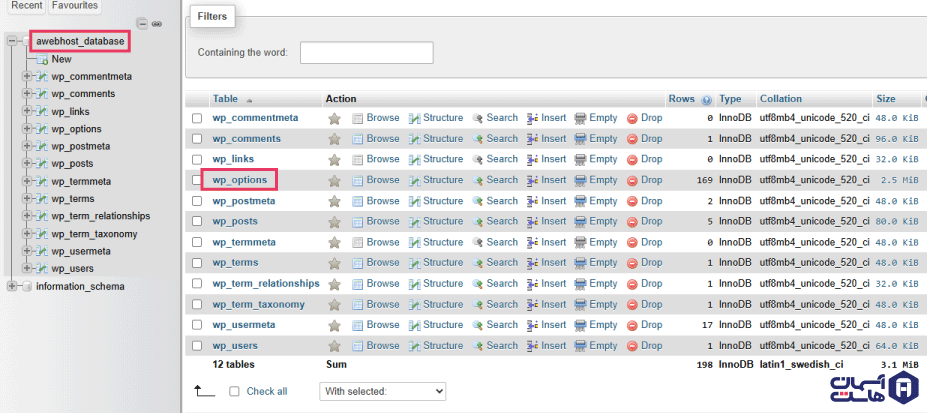
Task: Sort by the Table column header
Action: tap(225, 99)
